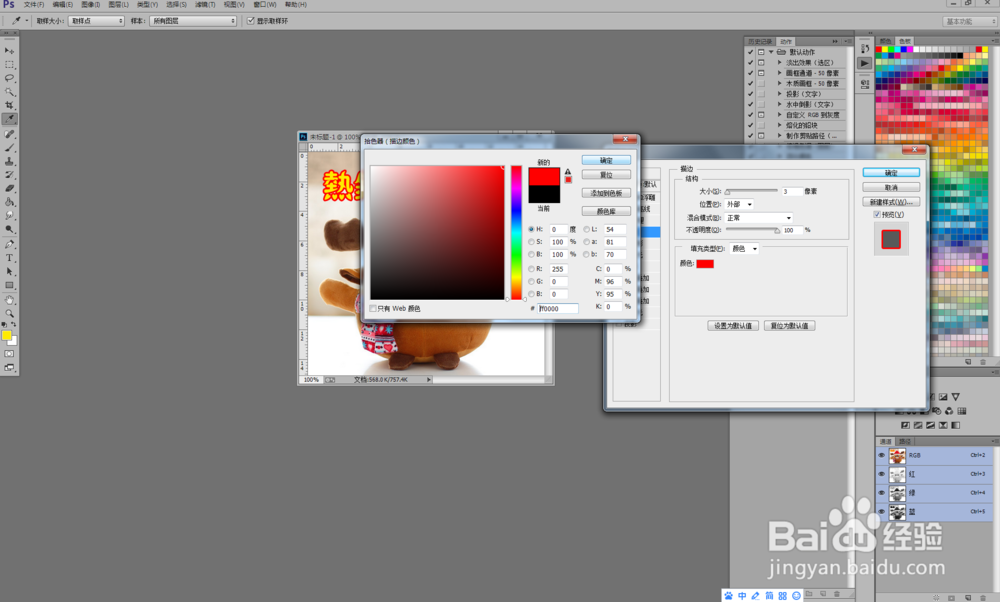Switch to the Color tab
Image resolution: width=1000 pixels, height=602 pixels.
coord(885,41)
